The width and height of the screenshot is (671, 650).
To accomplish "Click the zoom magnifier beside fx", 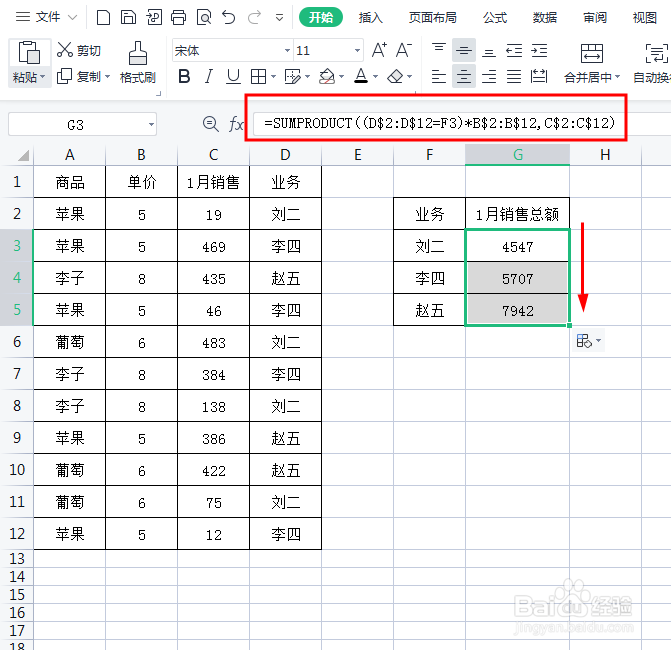I will [x=211, y=124].
